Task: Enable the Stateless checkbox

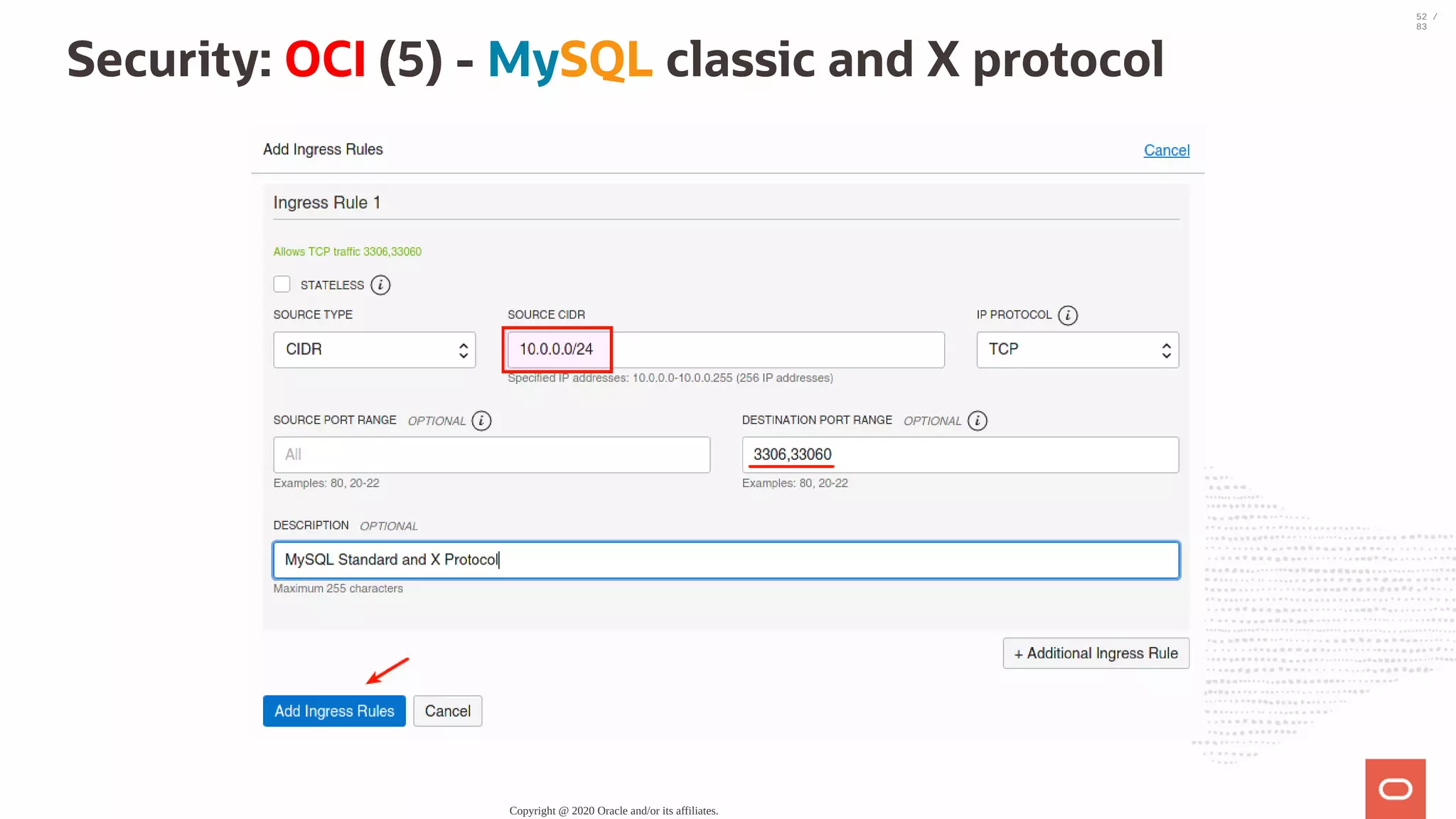Action: (282, 284)
